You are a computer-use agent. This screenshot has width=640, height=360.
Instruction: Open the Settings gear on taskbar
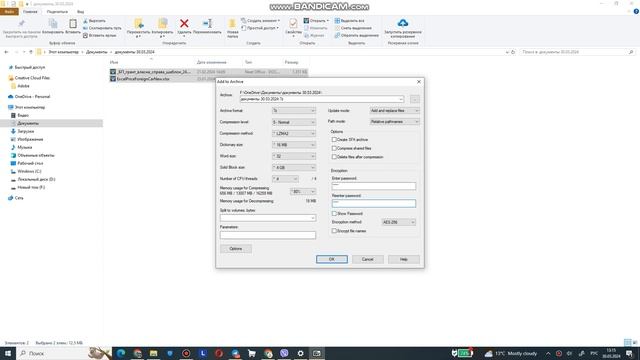(x=300, y=353)
